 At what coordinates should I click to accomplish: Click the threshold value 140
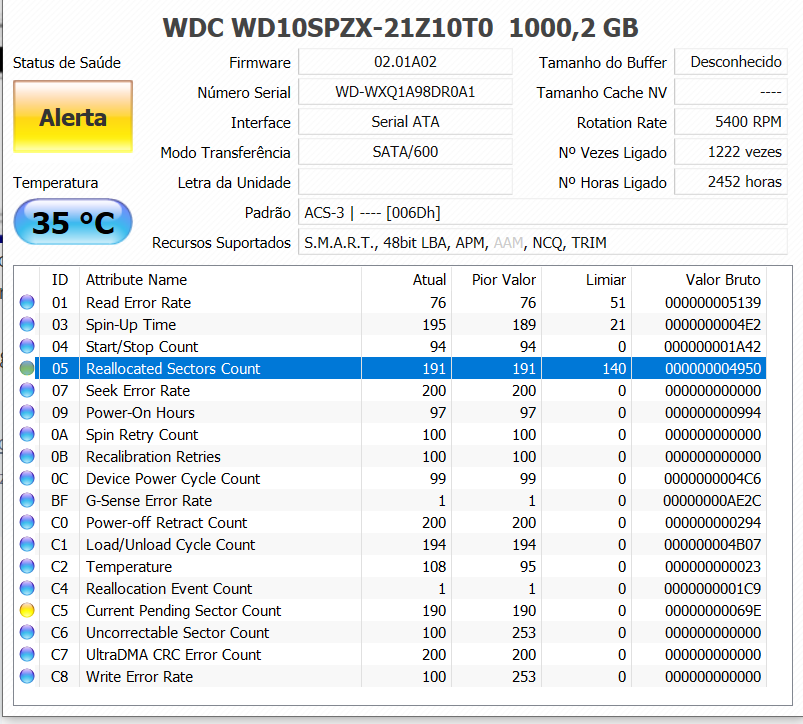[614, 369]
